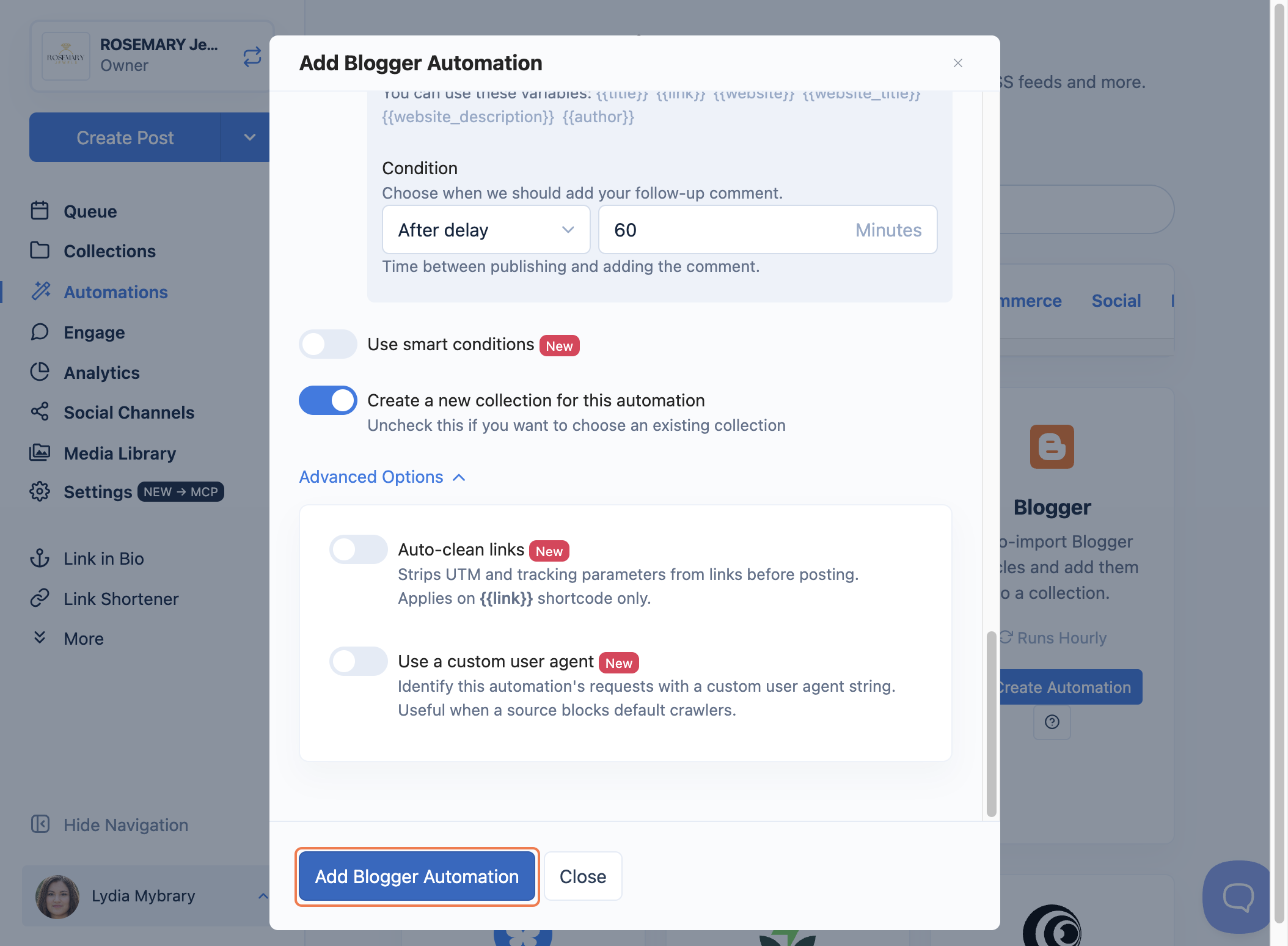Insert the {{author}} variable
1288x946 pixels.
[x=599, y=116]
